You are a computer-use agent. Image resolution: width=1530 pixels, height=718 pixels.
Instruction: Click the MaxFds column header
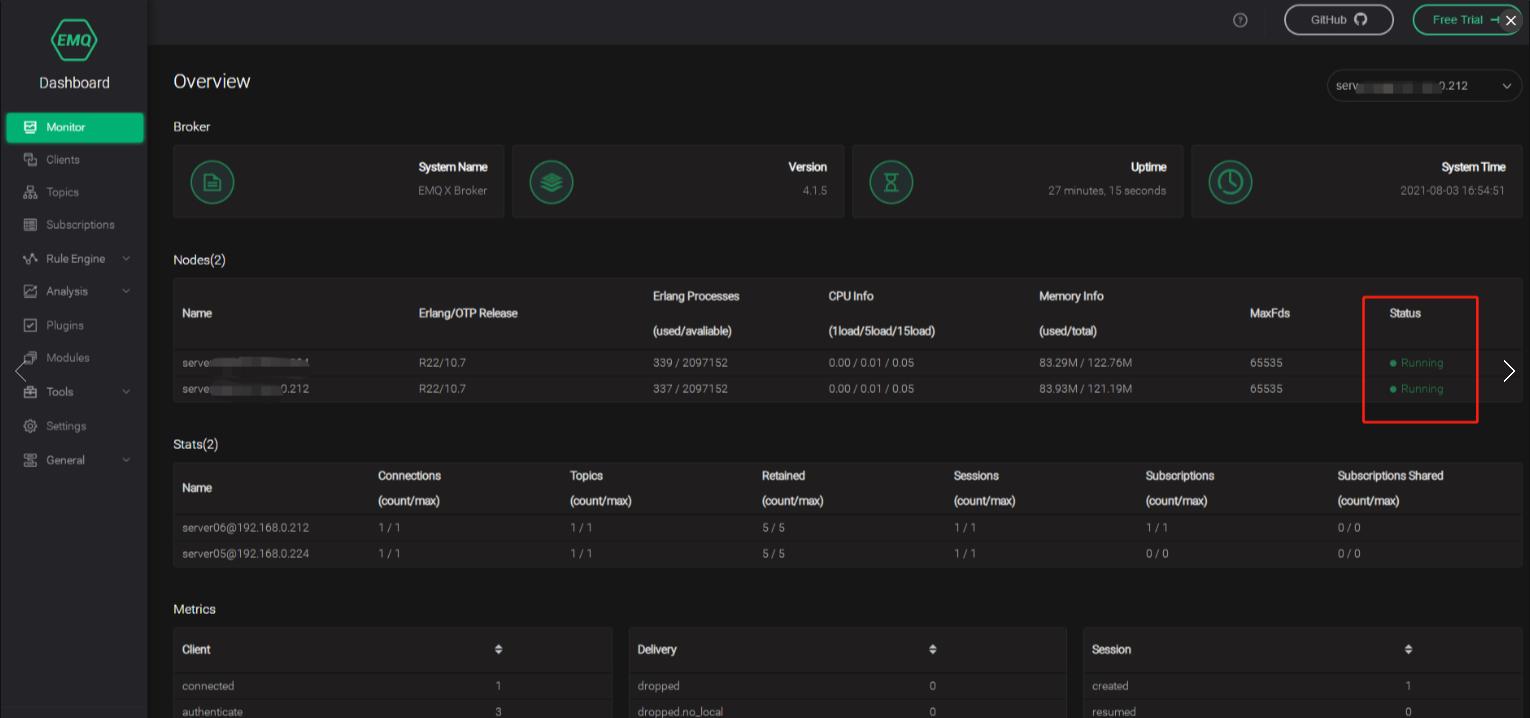coord(1270,313)
